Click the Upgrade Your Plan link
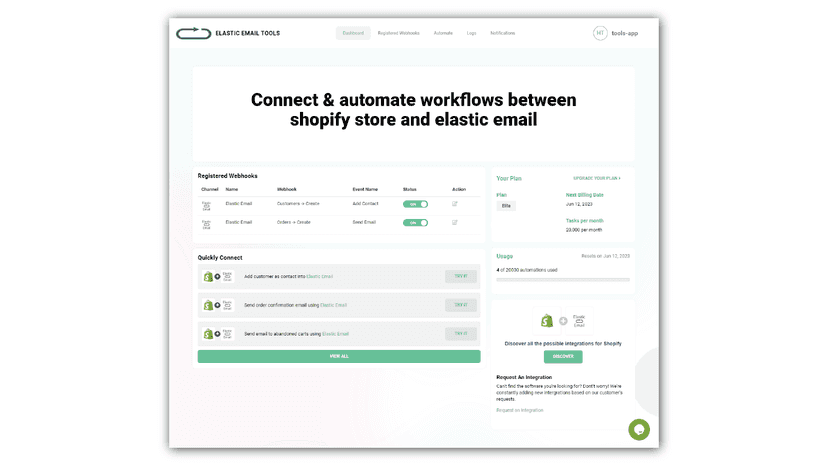 pos(597,179)
